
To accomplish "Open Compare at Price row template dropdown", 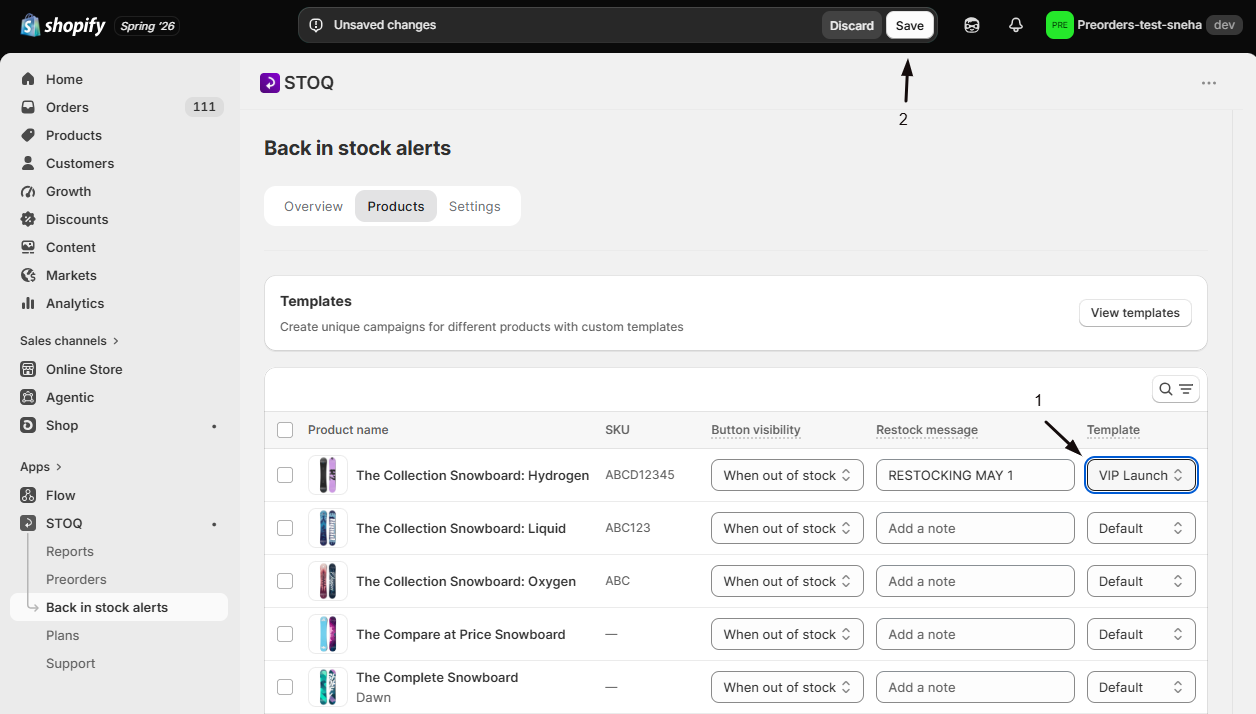I will click(1141, 634).
